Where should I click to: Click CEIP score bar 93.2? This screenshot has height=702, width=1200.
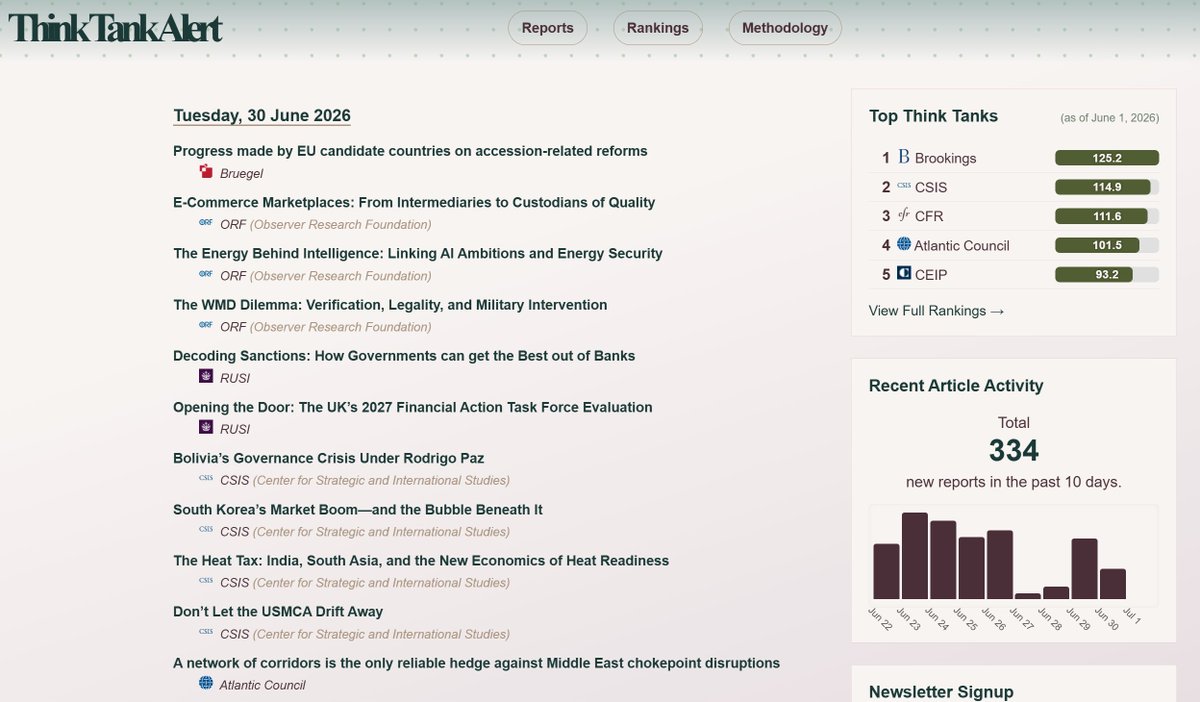pos(1107,274)
